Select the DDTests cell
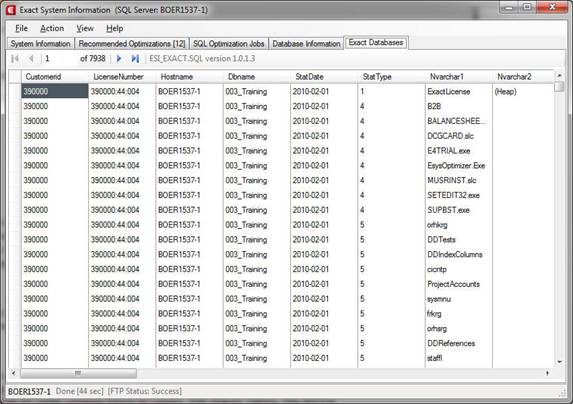Screen dimensions: 573x404 (x=458, y=240)
